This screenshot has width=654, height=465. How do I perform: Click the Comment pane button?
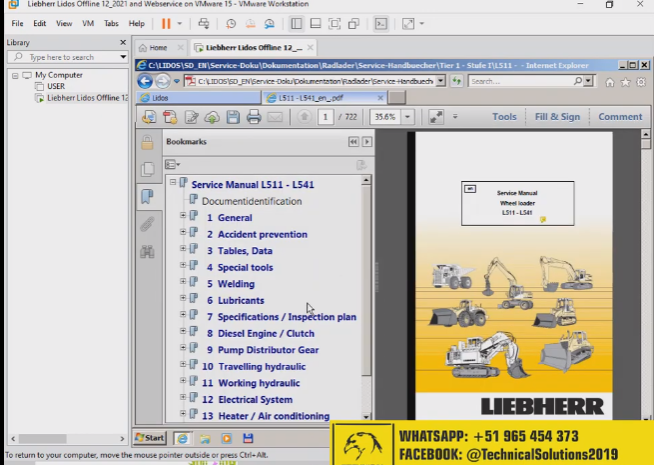(x=620, y=117)
